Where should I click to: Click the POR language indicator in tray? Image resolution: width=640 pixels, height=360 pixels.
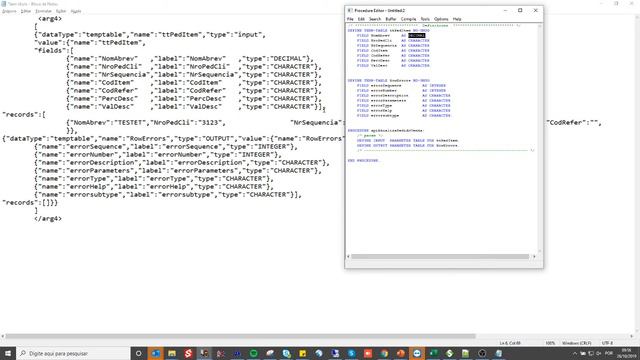point(609,353)
